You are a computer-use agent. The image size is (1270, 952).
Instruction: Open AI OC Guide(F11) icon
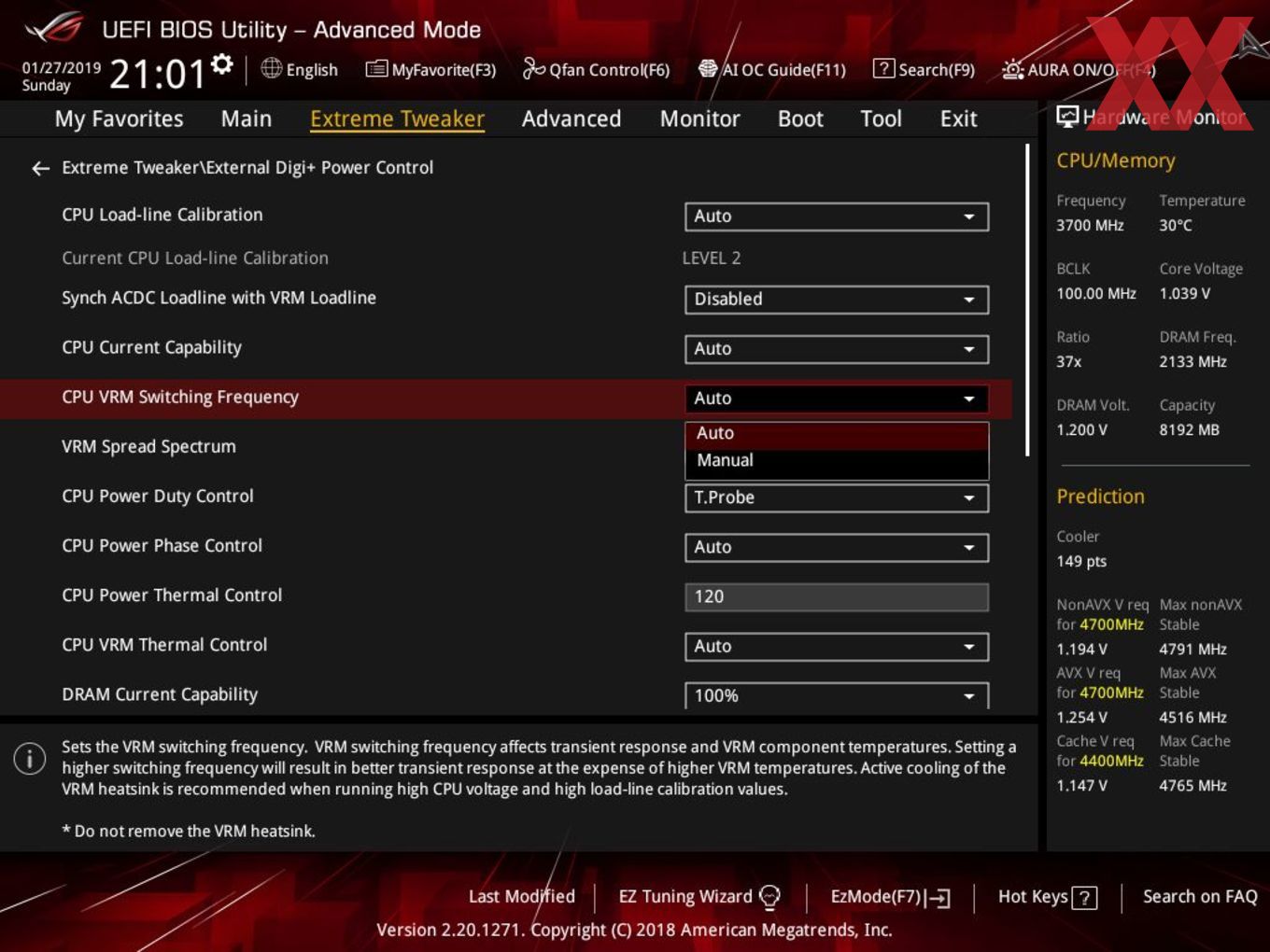(708, 68)
